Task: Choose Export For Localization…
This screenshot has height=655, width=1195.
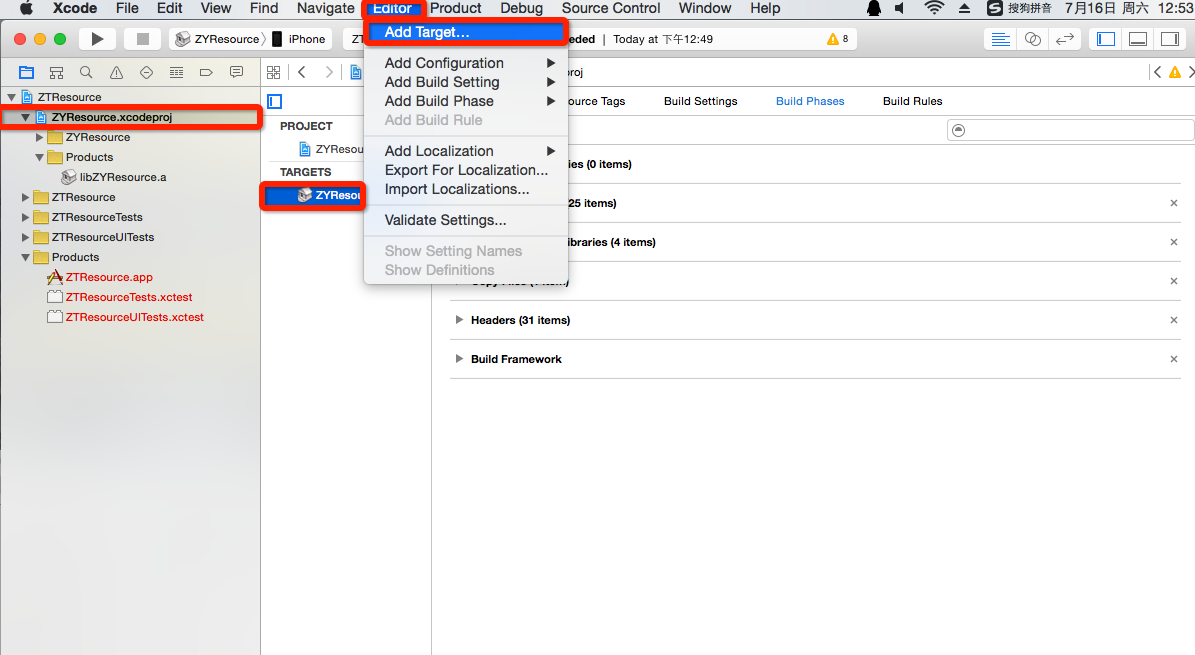Action: (x=466, y=170)
